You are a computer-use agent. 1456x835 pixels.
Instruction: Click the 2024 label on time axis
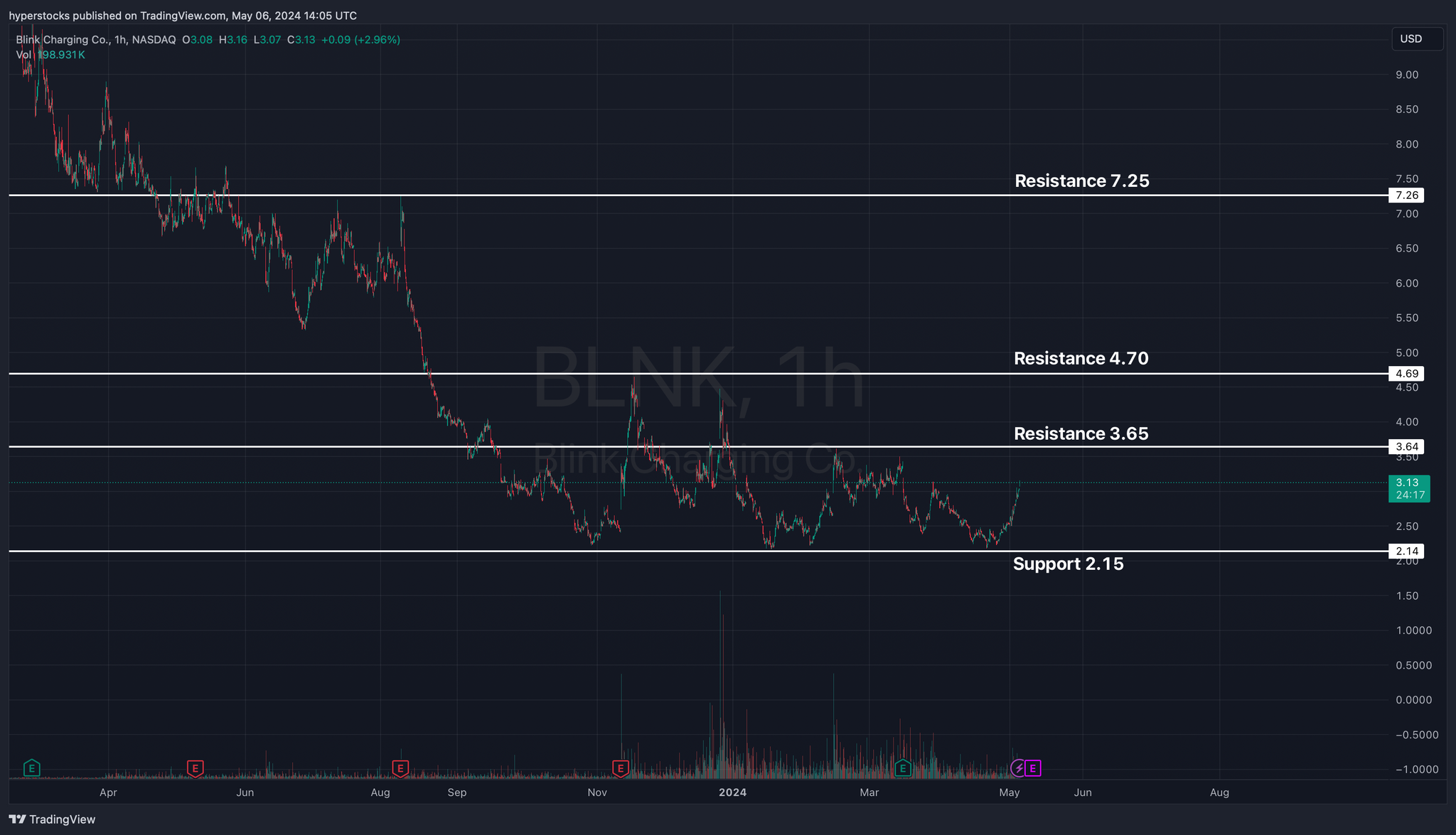click(732, 792)
